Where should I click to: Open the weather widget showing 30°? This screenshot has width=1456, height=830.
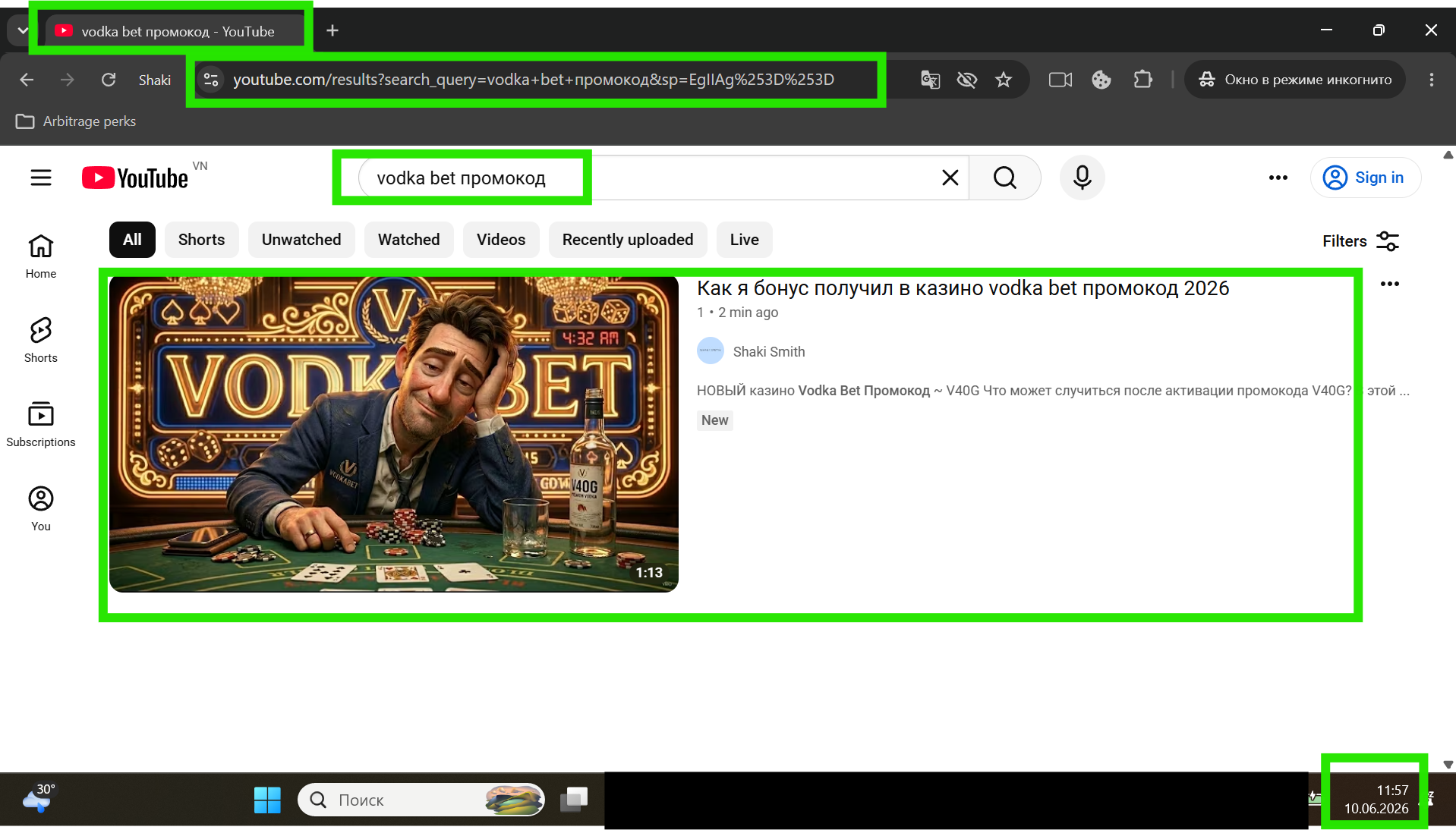[39, 798]
